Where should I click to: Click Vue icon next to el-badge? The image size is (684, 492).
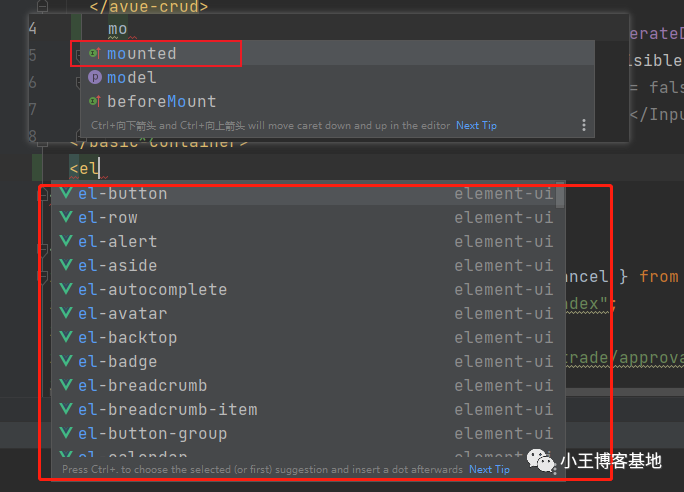point(66,361)
